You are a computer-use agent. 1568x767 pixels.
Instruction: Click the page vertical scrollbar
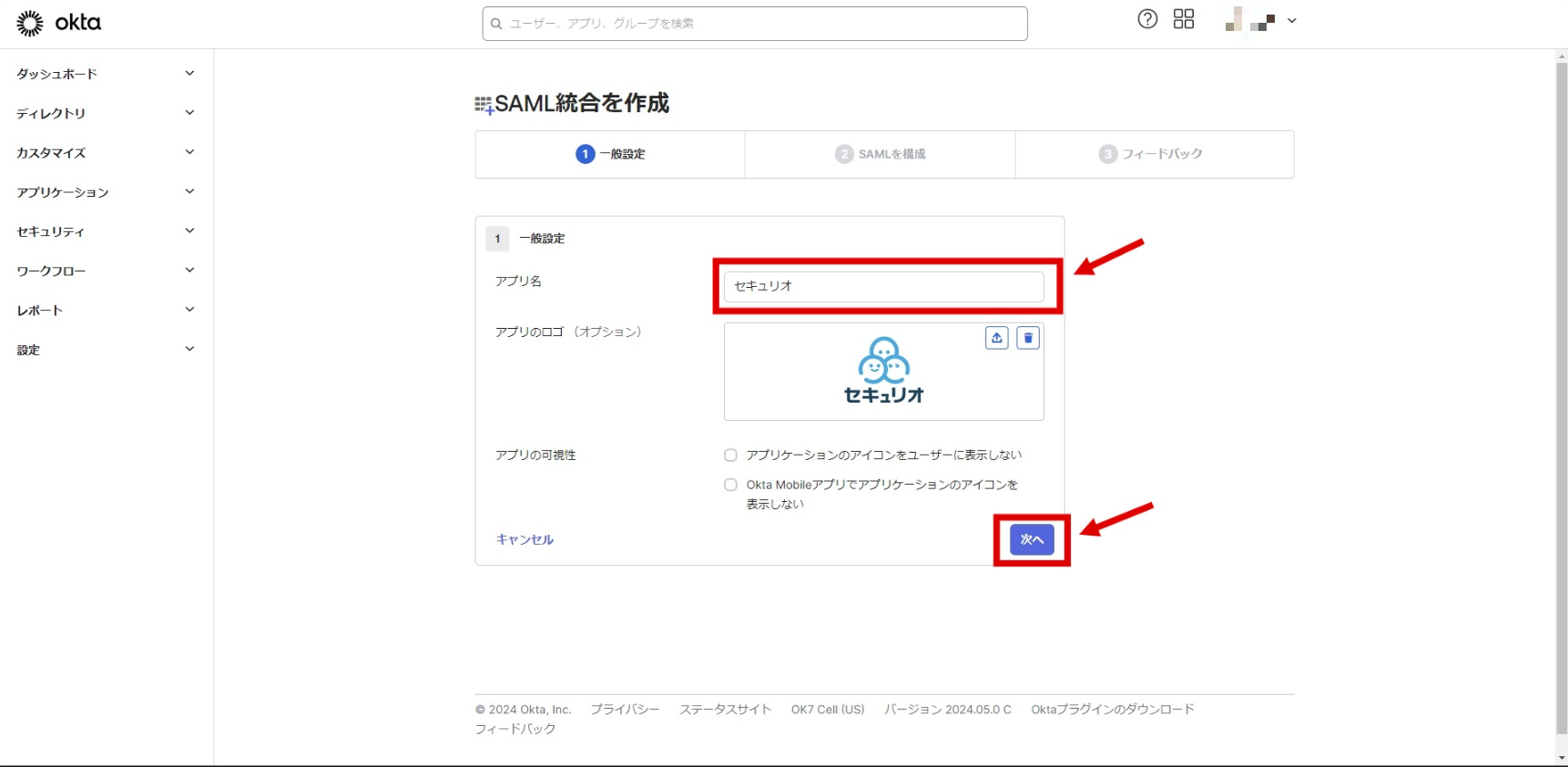[x=1561, y=364]
